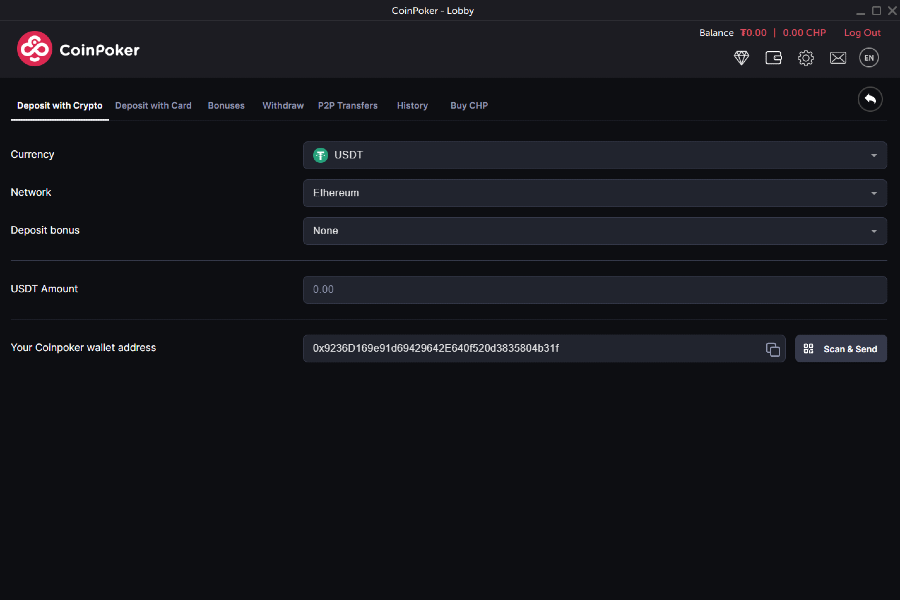Image resolution: width=900 pixels, height=600 pixels.
Task: Open the settings gear icon
Action: click(806, 58)
